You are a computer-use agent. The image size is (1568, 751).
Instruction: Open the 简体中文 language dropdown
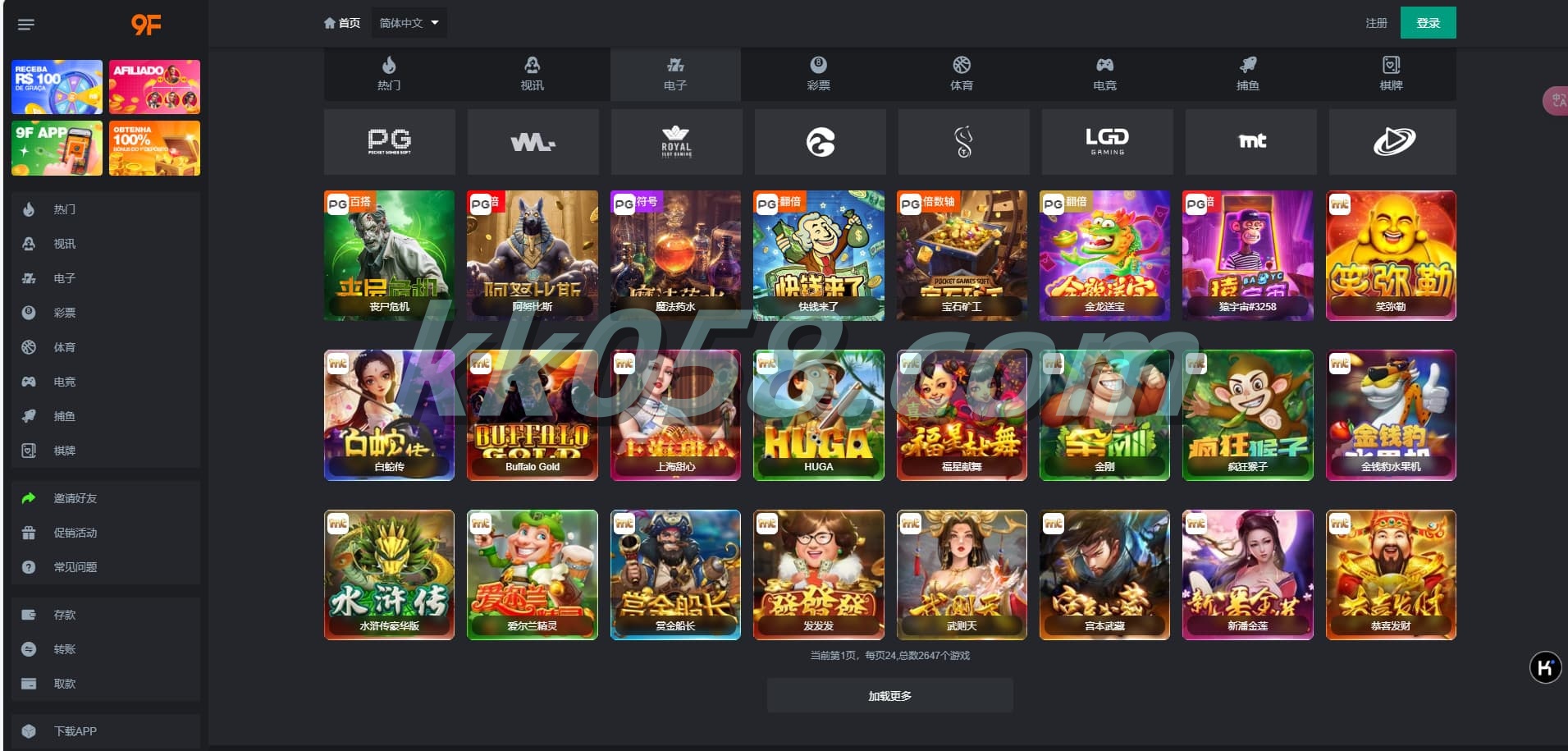[409, 23]
